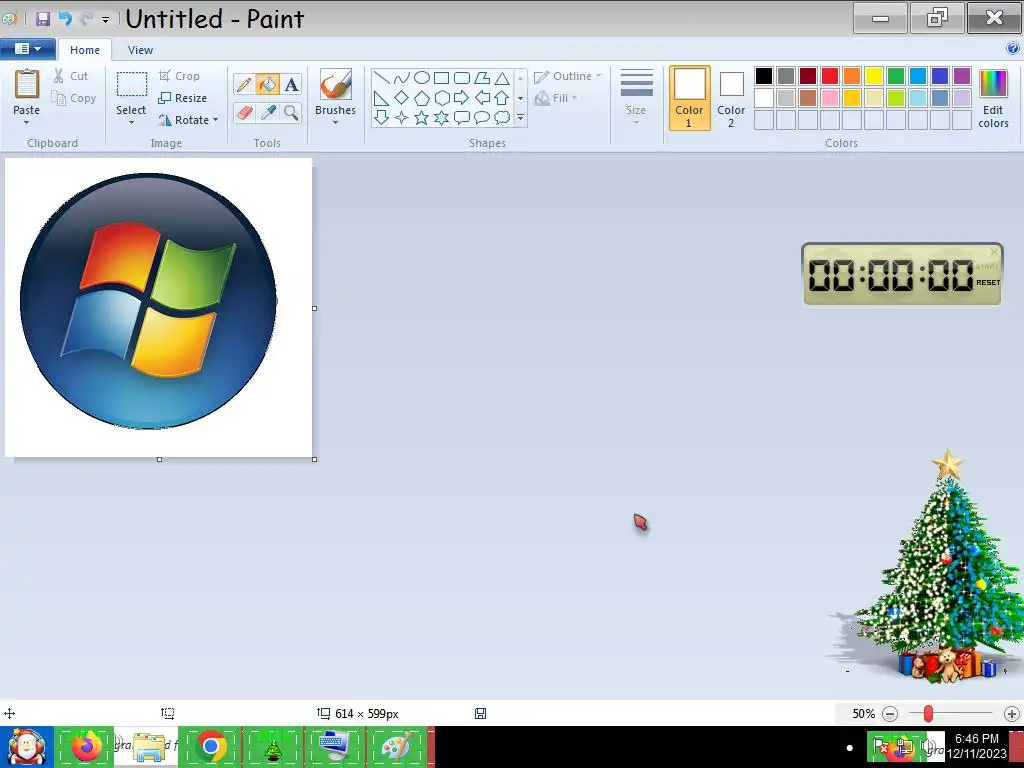
Task: Click the zoom slider handle
Action: pos(928,714)
